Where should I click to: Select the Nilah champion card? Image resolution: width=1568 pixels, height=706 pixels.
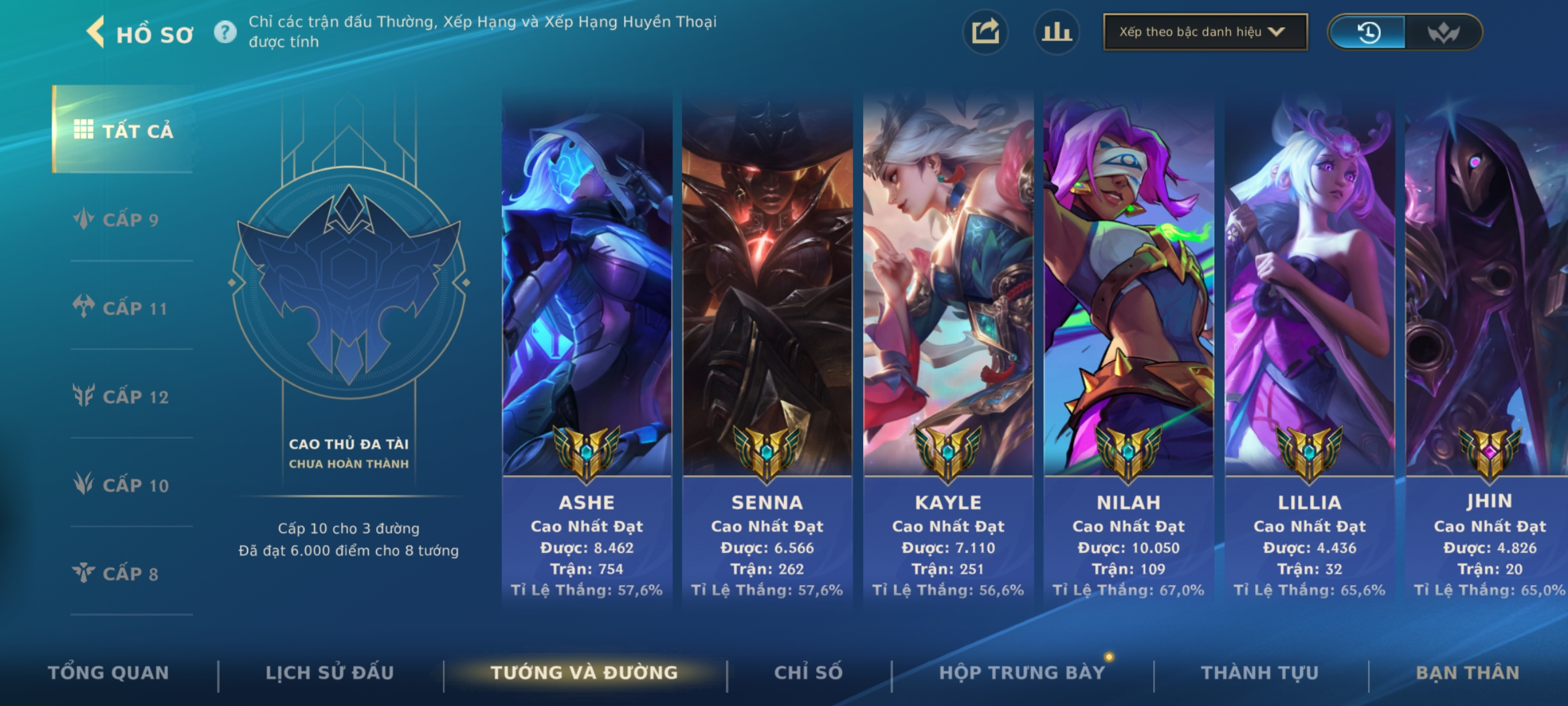point(1128,350)
